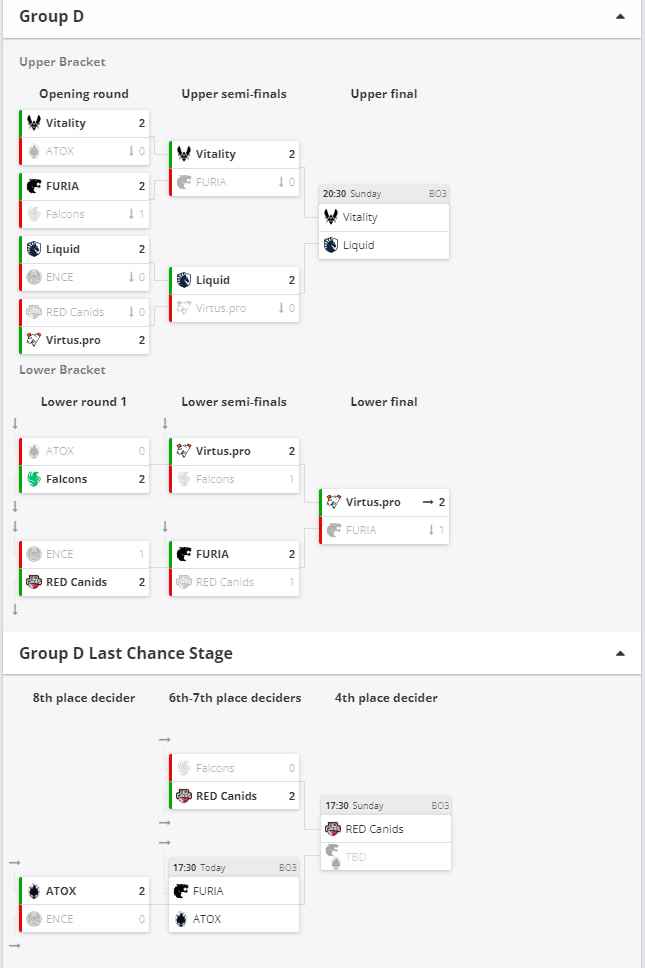Click ATOX logo in 8th place decider

click(34, 891)
